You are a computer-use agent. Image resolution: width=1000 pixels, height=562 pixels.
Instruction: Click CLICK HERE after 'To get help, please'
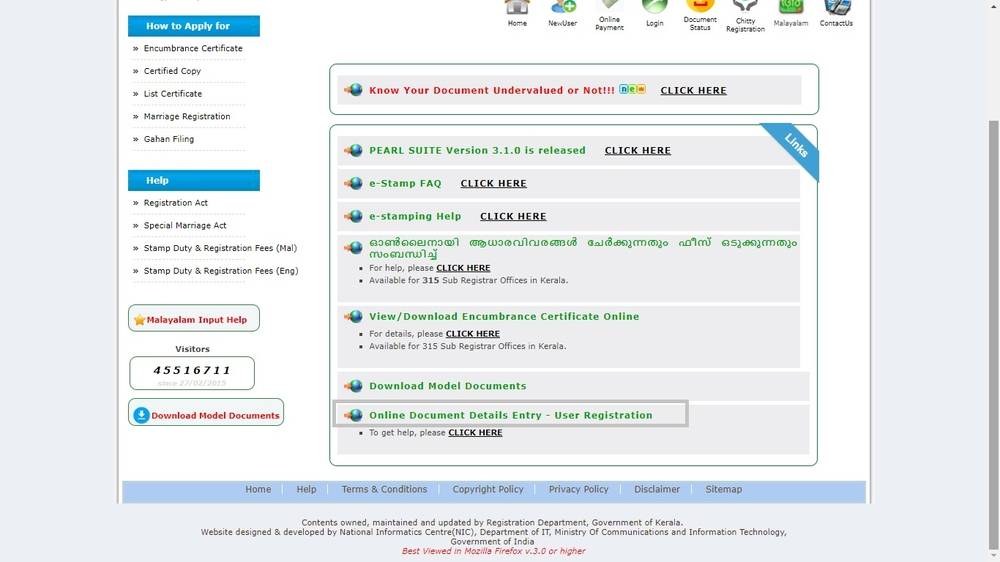[475, 433]
